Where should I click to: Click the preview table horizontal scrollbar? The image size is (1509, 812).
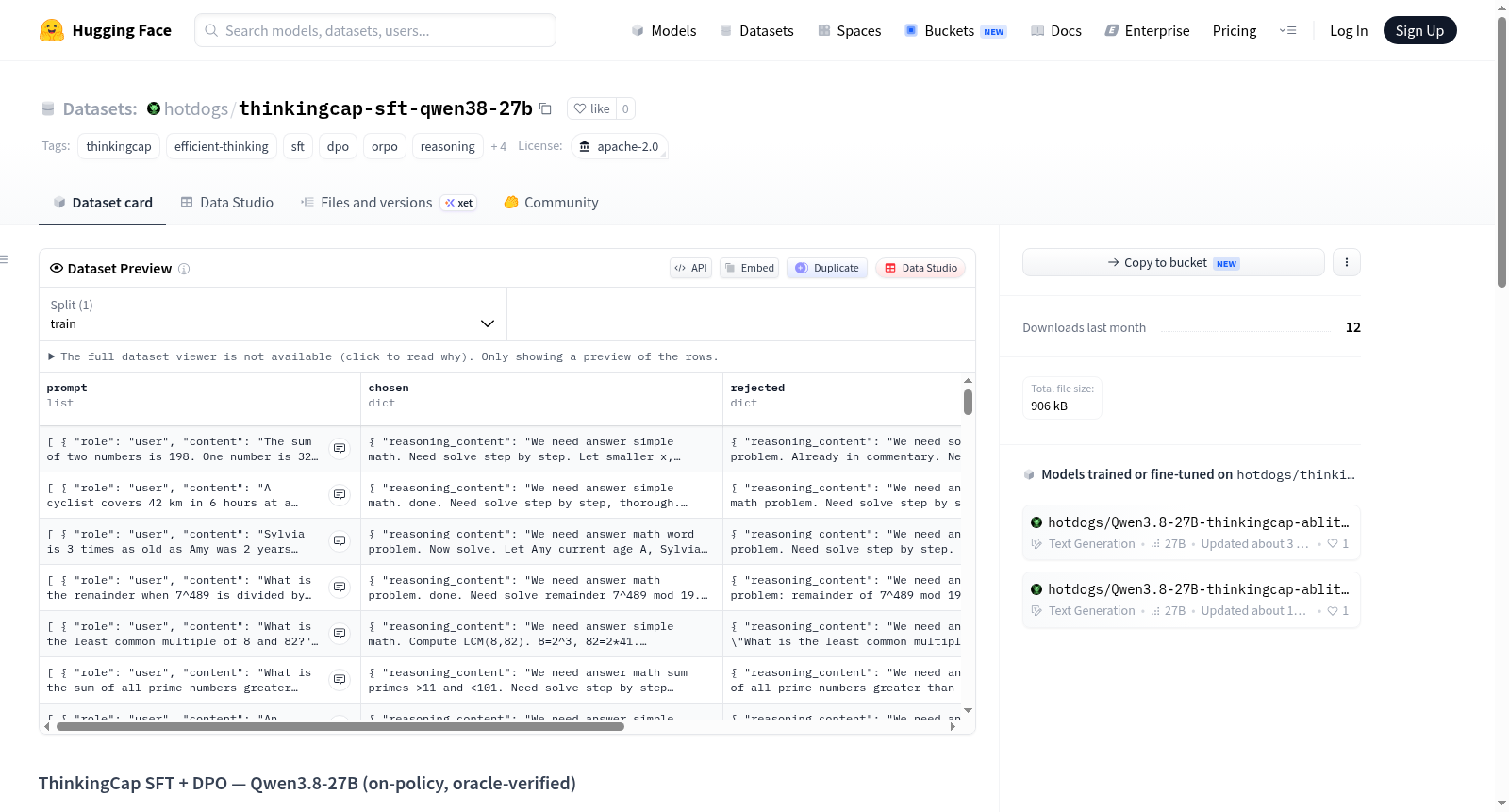[x=340, y=727]
